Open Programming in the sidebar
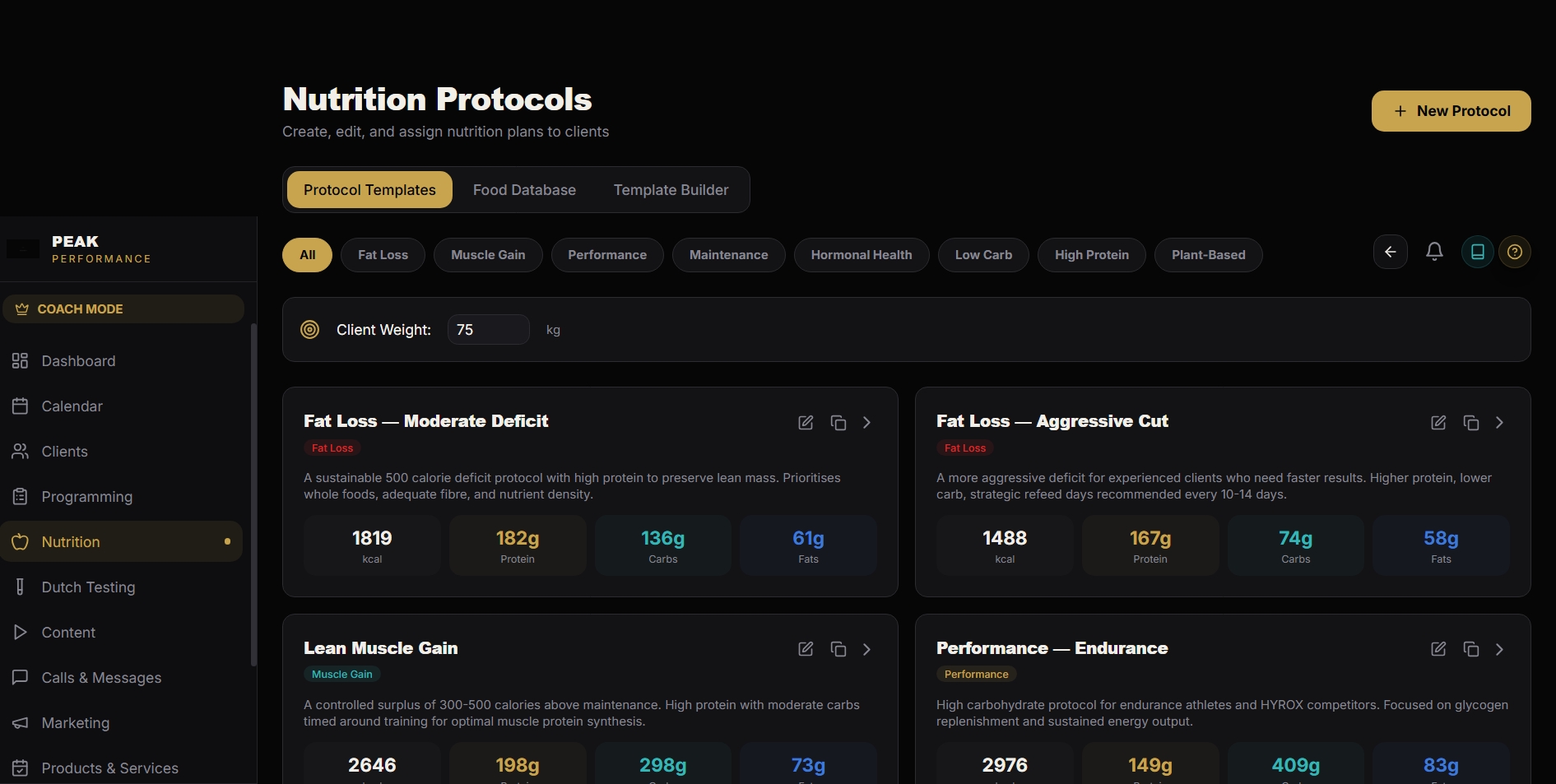This screenshot has height=784, width=1556. pyautogui.click(x=122, y=497)
